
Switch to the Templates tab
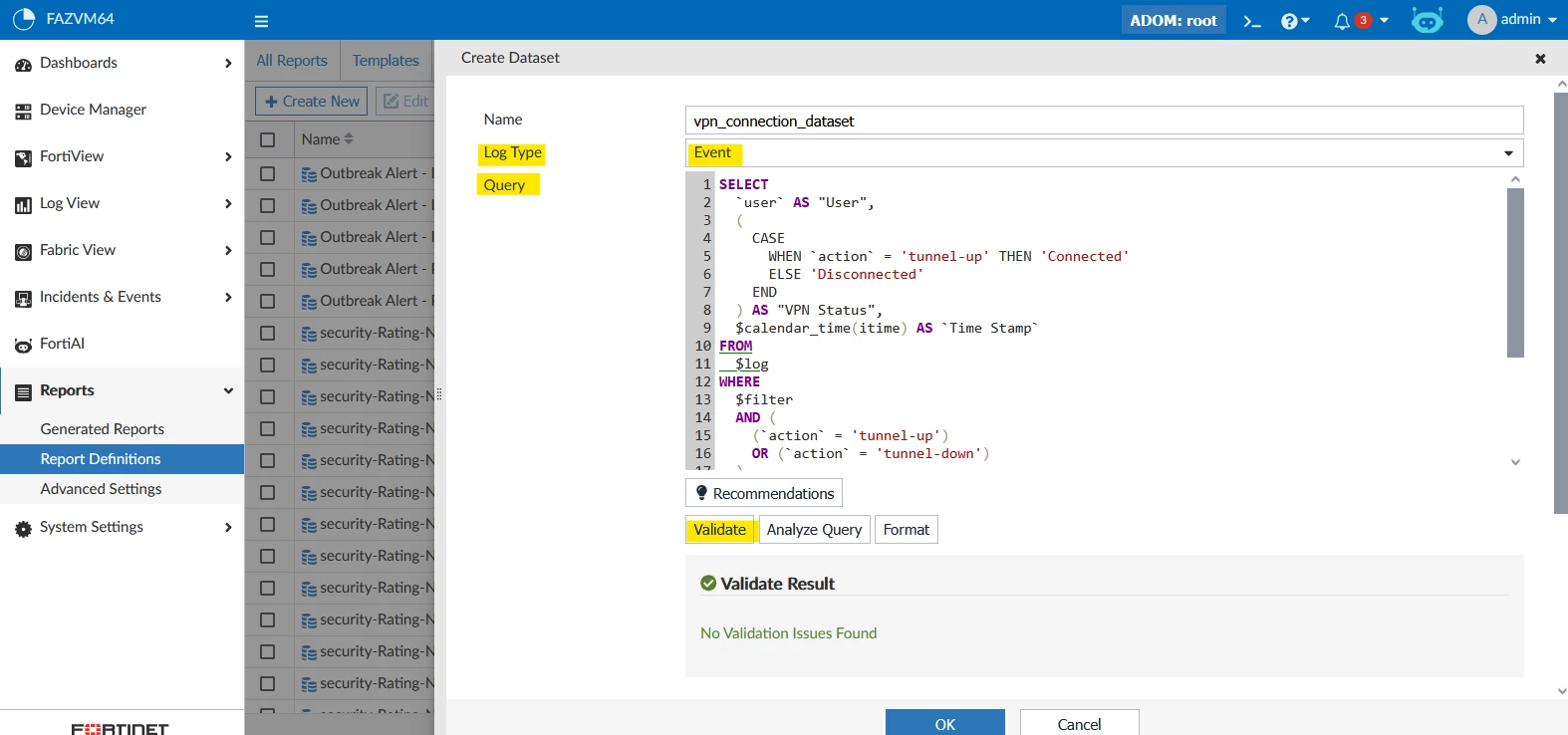pyautogui.click(x=386, y=61)
